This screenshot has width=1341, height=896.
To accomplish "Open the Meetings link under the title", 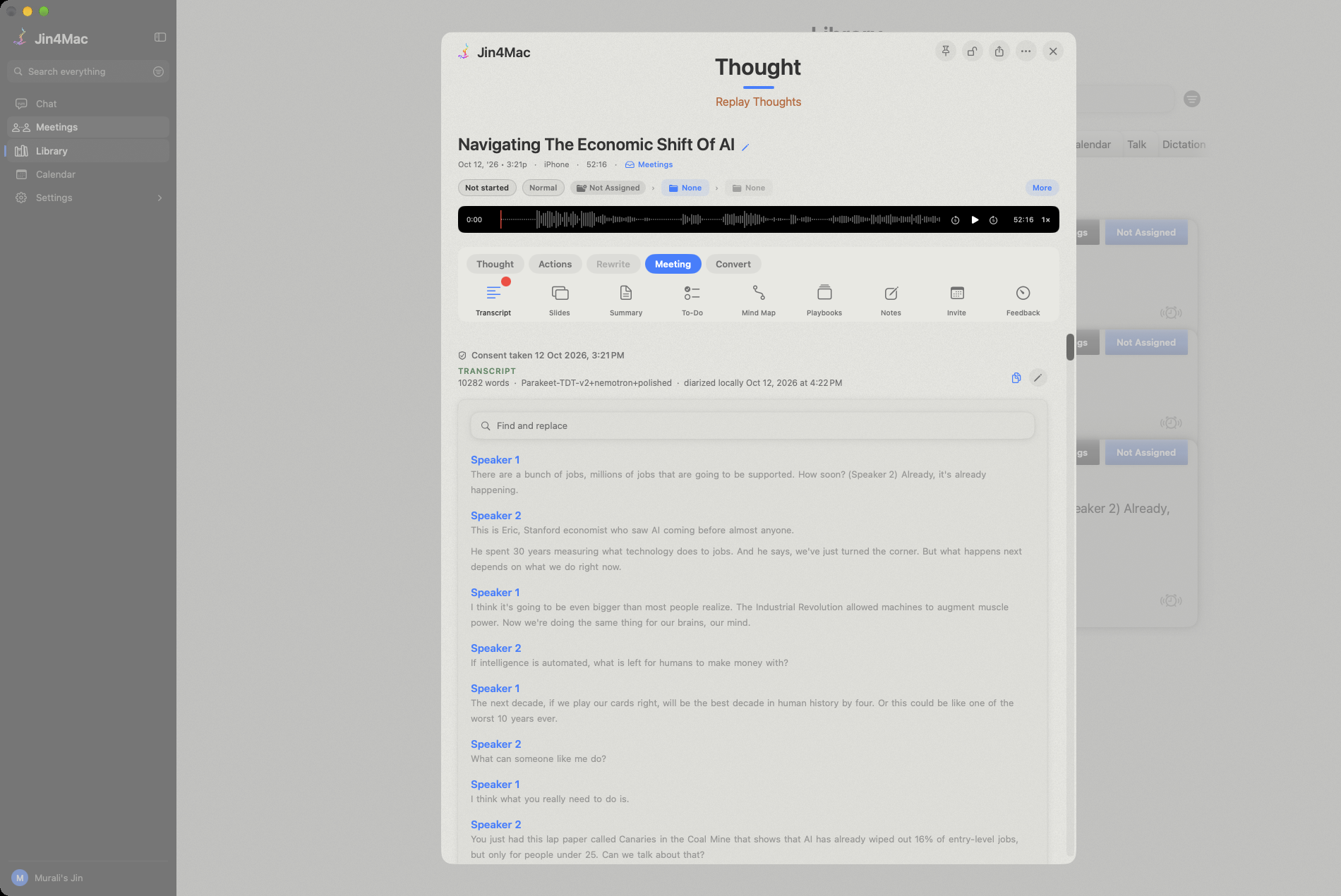I will click(x=649, y=165).
